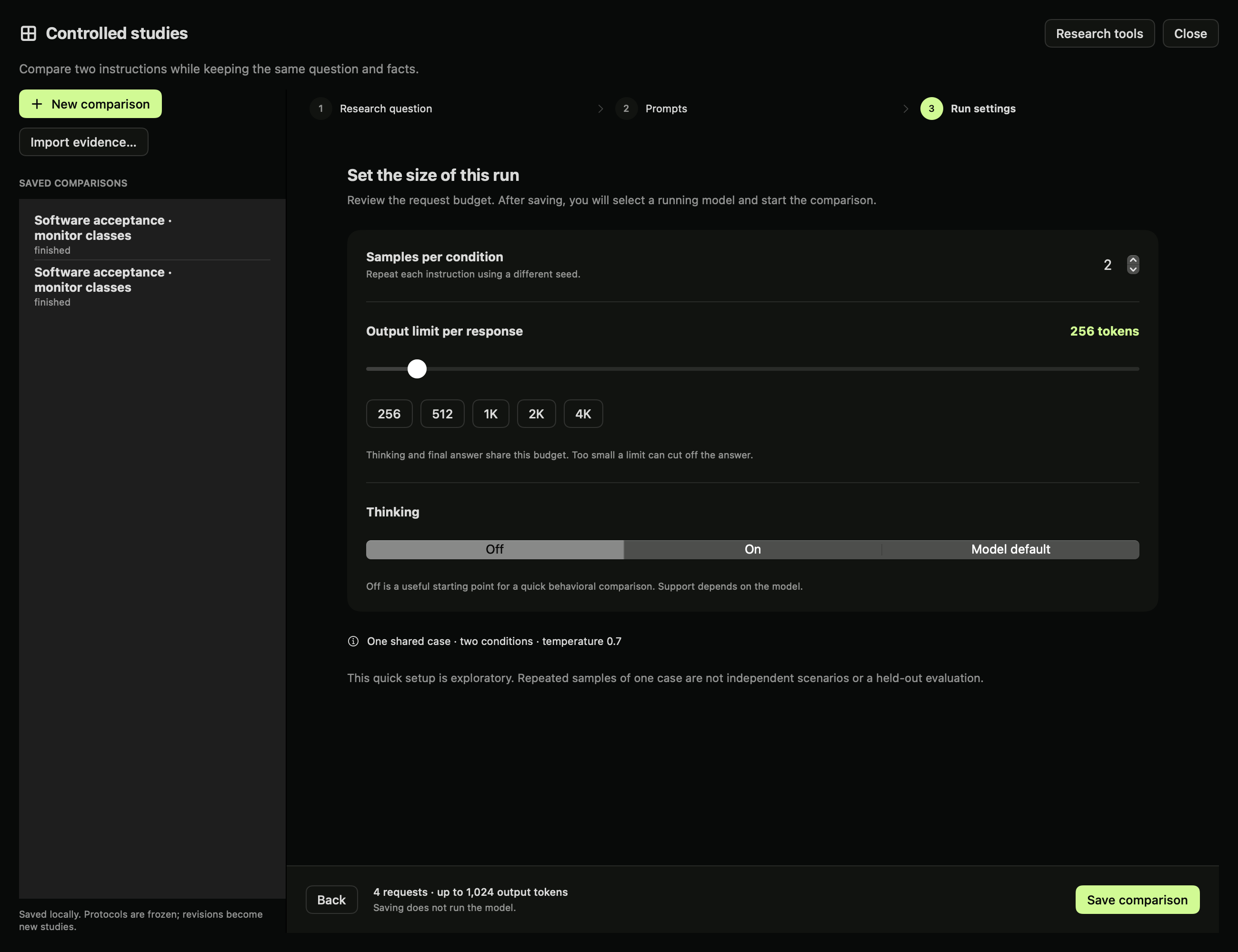Choose the 256 token preset
Viewport: 1238px width, 952px height.
coord(389,414)
